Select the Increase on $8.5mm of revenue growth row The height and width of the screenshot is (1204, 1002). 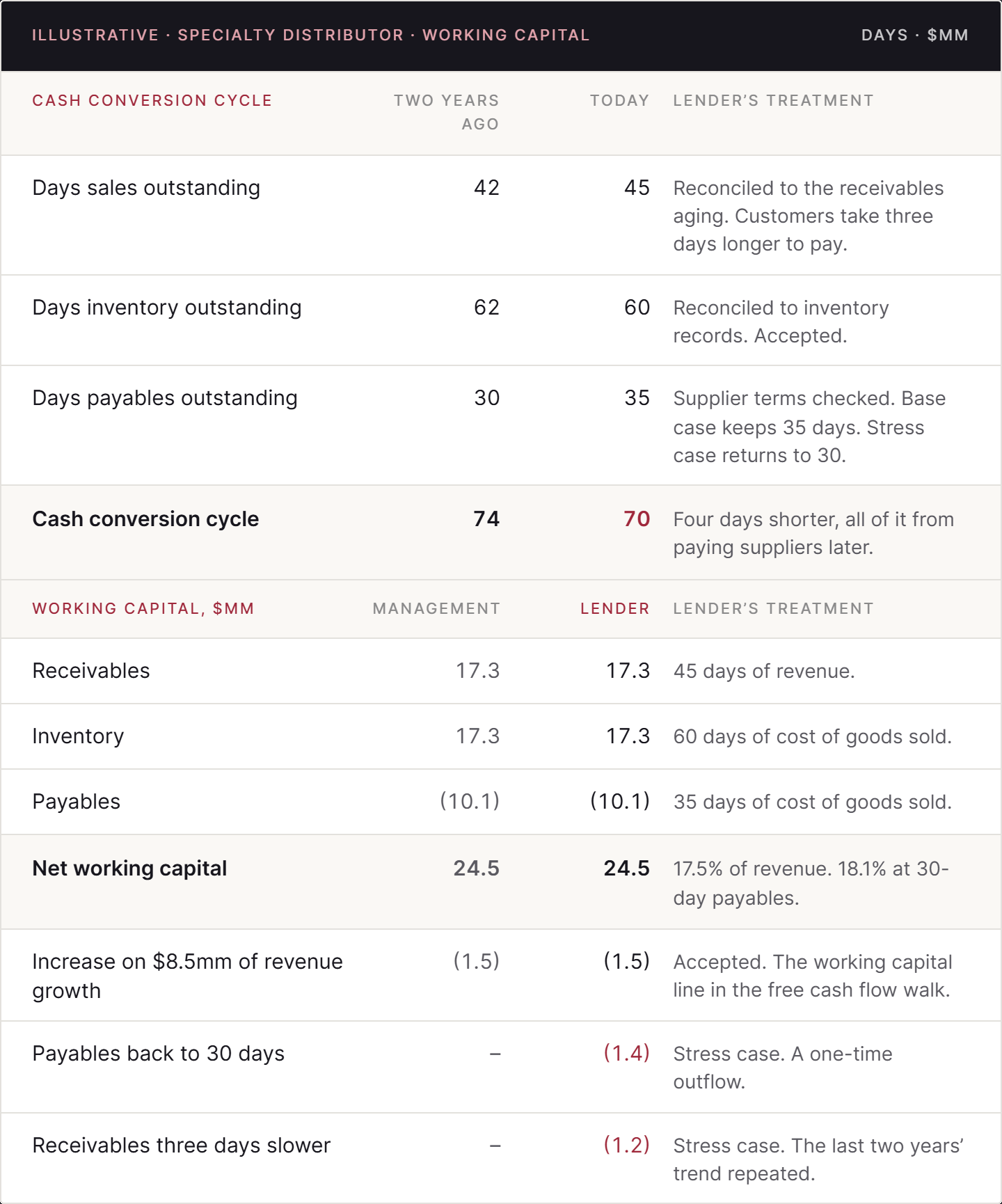[x=501, y=976]
